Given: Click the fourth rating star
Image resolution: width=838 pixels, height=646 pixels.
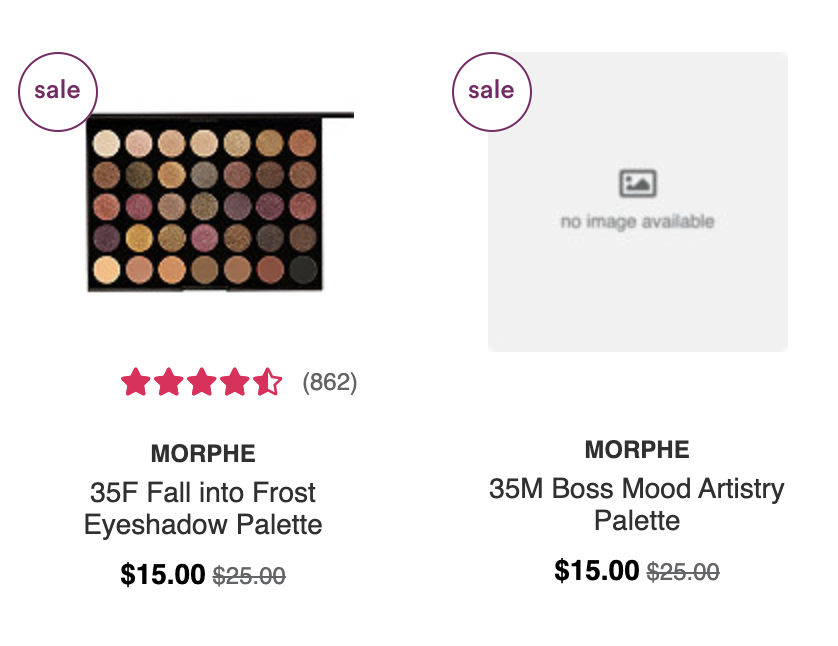Looking at the screenshot, I should [x=235, y=382].
